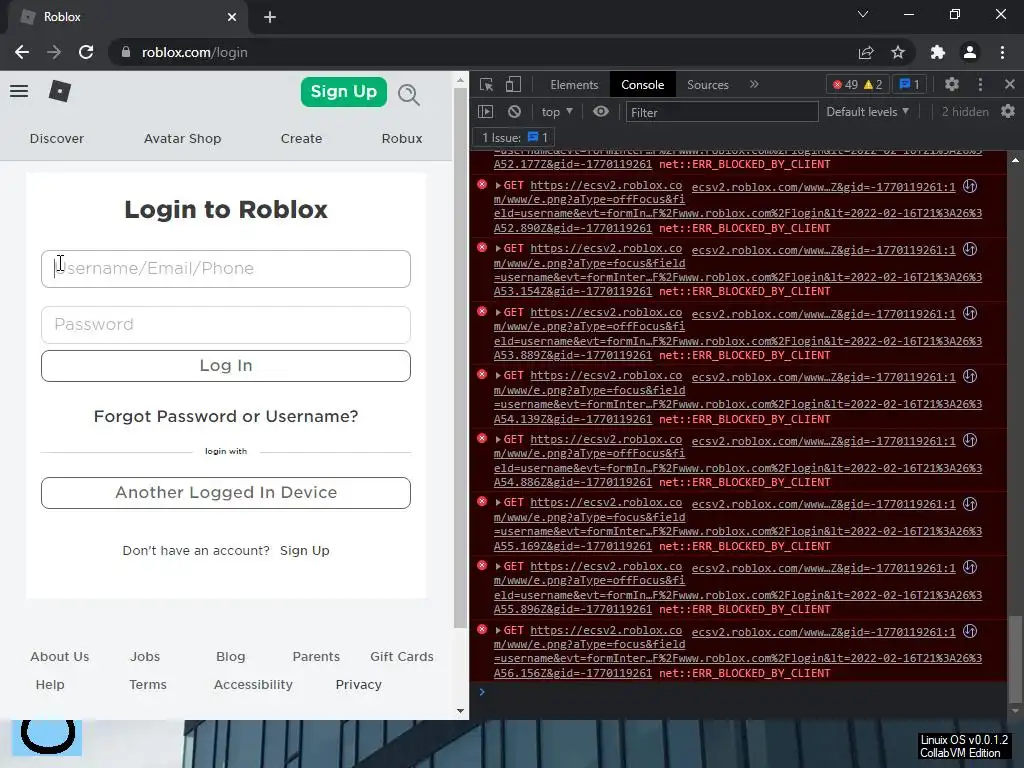Click the console vertical scrollbar thumb
The height and width of the screenshot is (768, 1024).
[1015, 657]
